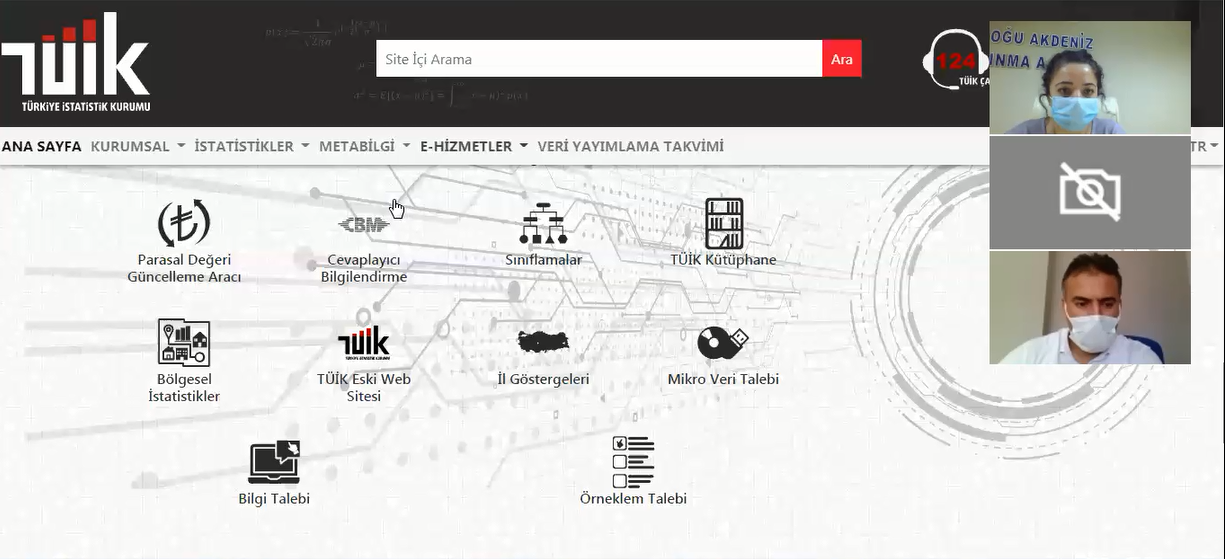1225x559 pixels.
Task: Click the Ara search button
Action: [x=842, y=59]
